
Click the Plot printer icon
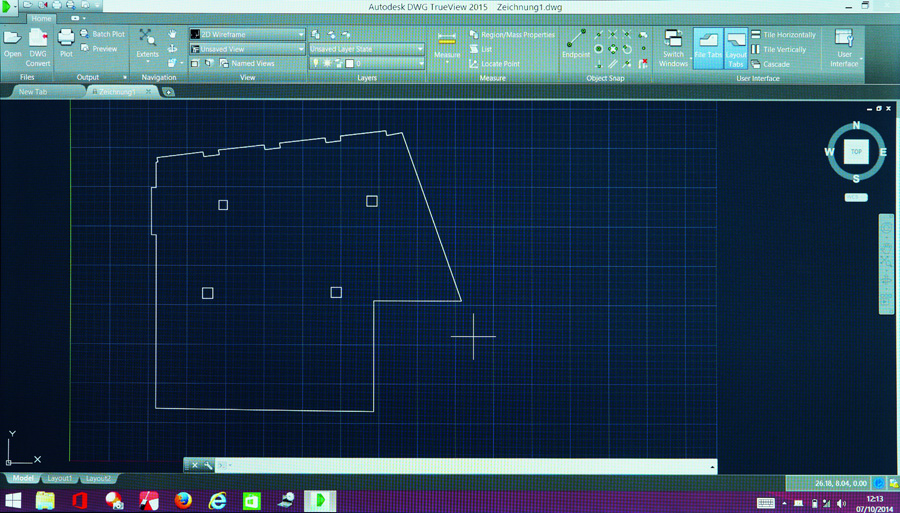[x=66, y=42]
